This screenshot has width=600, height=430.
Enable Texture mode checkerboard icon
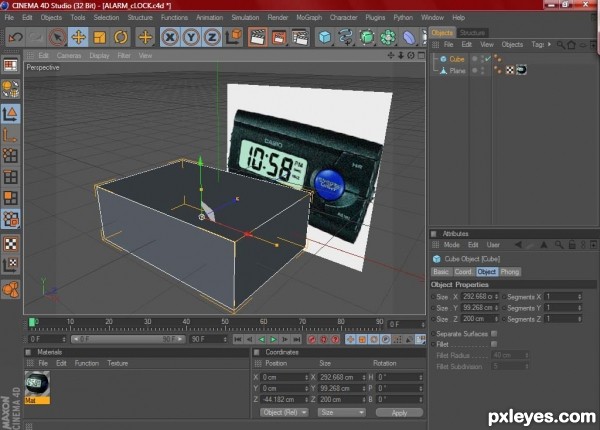(10, 244)
